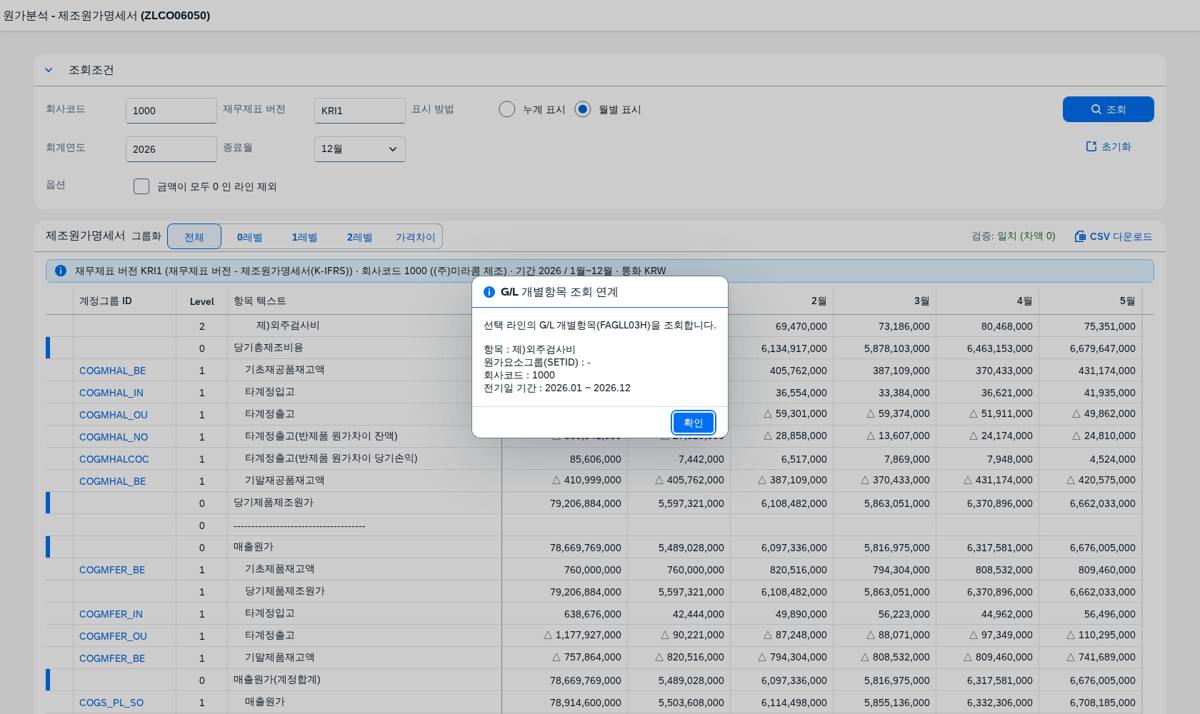
Task: Click 회사코드 input field with 1000
Action: pos(171,110)
